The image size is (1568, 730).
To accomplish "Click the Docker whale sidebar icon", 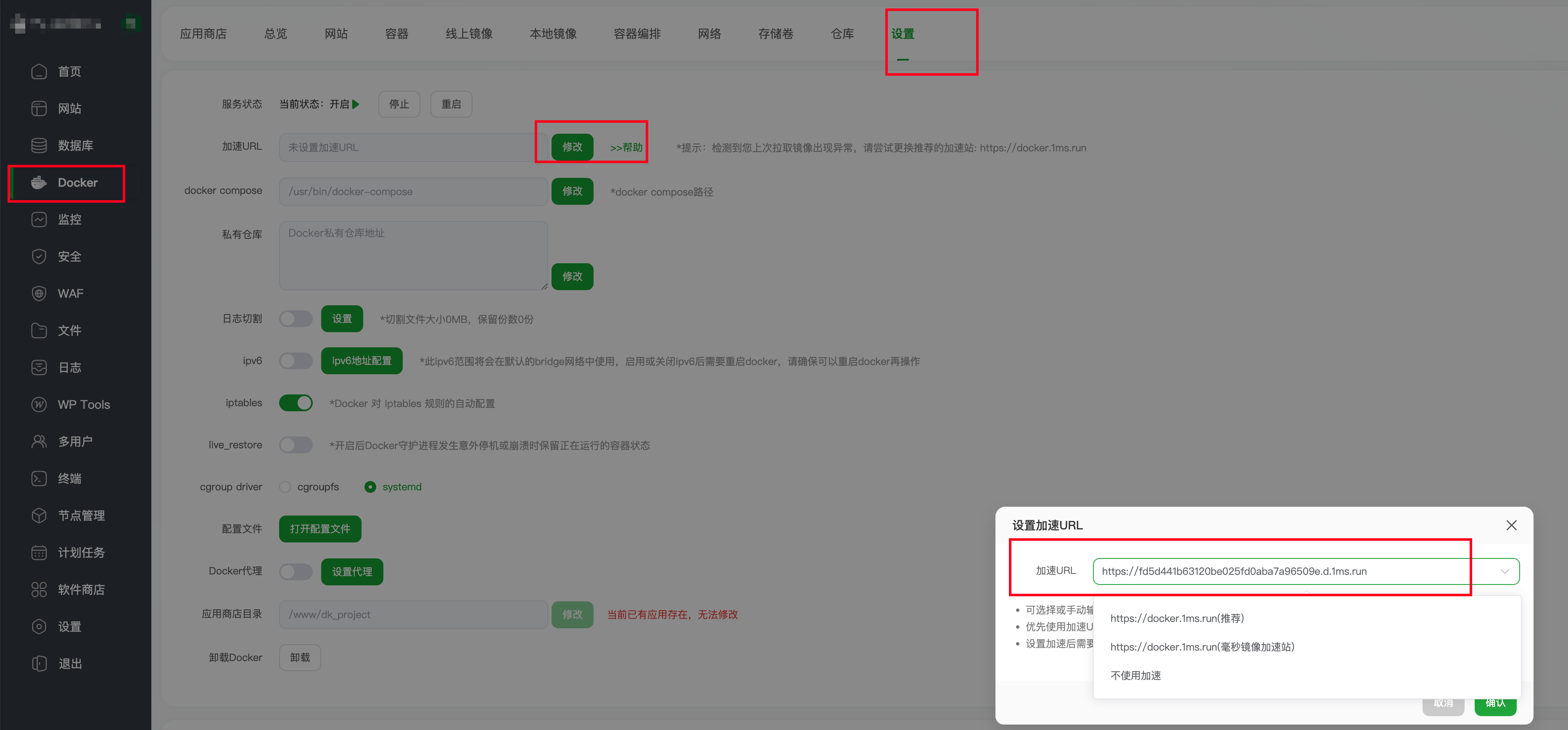I will click(39, 182).
